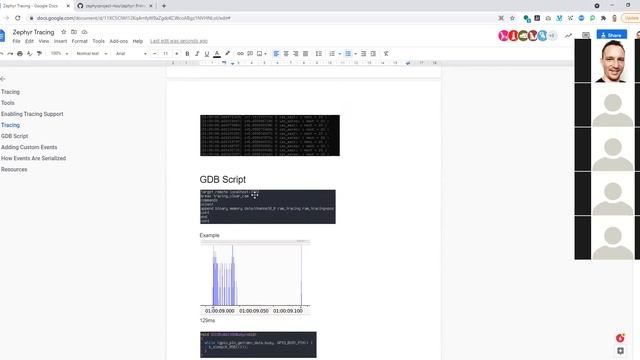This screenshot has width=640, height=360.
Task: Open the text color picker
Action: coord(217,53)
